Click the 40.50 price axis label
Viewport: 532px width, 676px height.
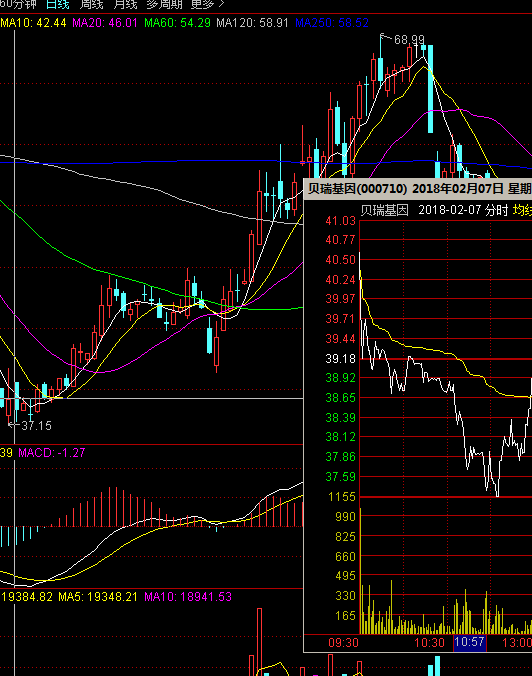click(341, 260)
